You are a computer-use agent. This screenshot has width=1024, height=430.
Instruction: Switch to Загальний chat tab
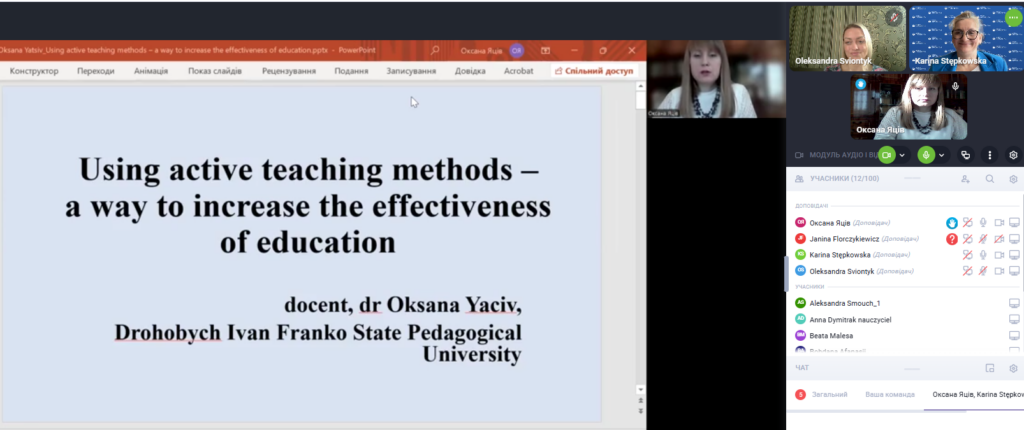tap(829, 394)
